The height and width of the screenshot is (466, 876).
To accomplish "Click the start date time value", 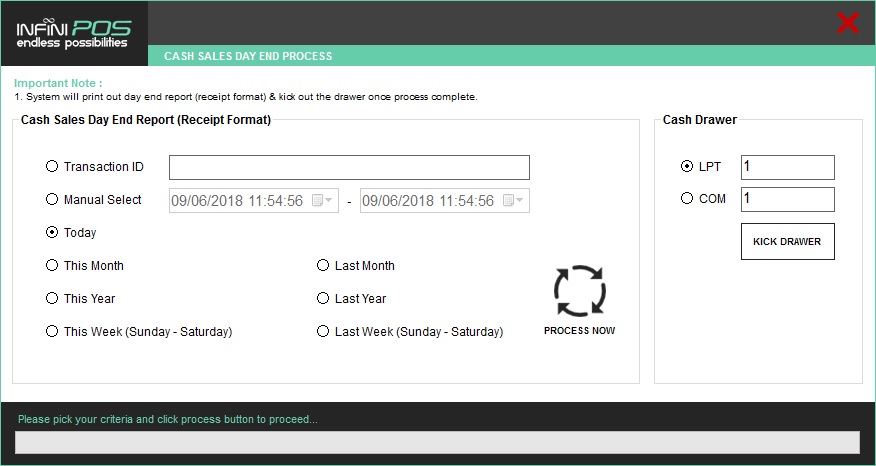I will [237, 201].
